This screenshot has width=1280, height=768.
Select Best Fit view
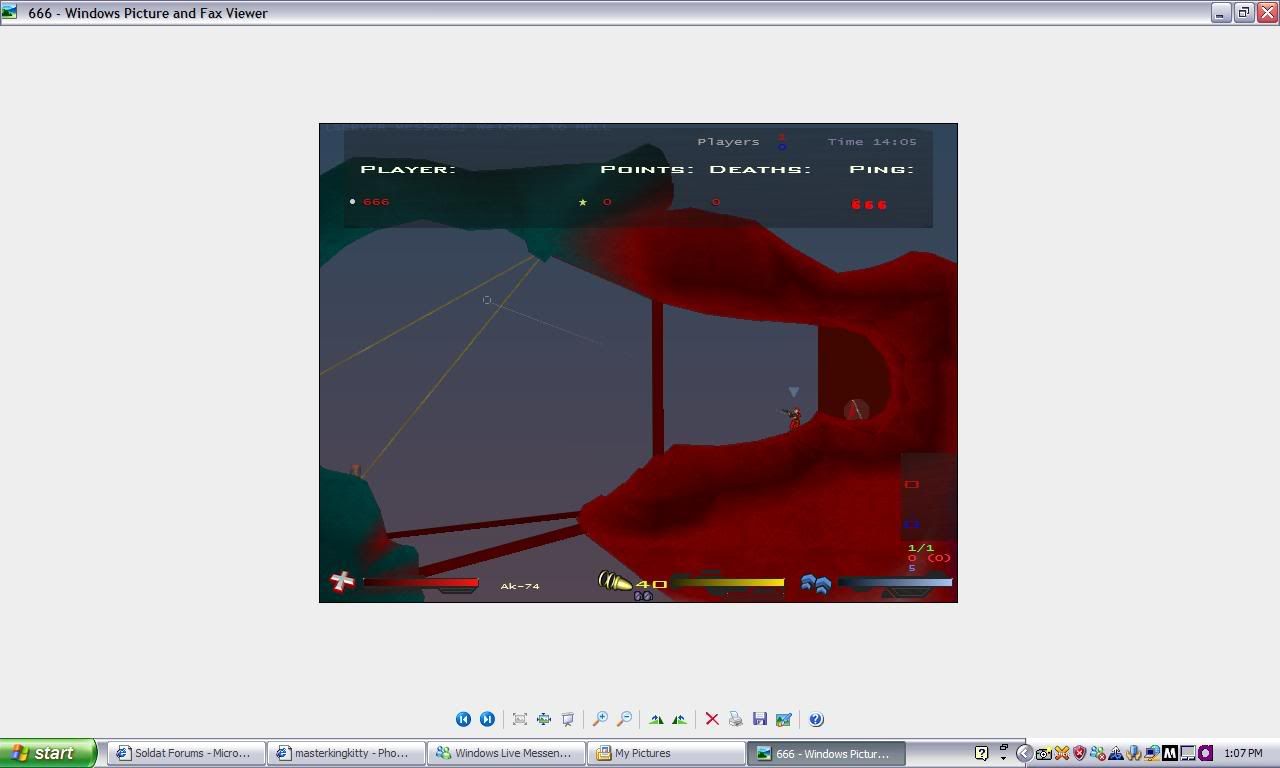point(520,719)
